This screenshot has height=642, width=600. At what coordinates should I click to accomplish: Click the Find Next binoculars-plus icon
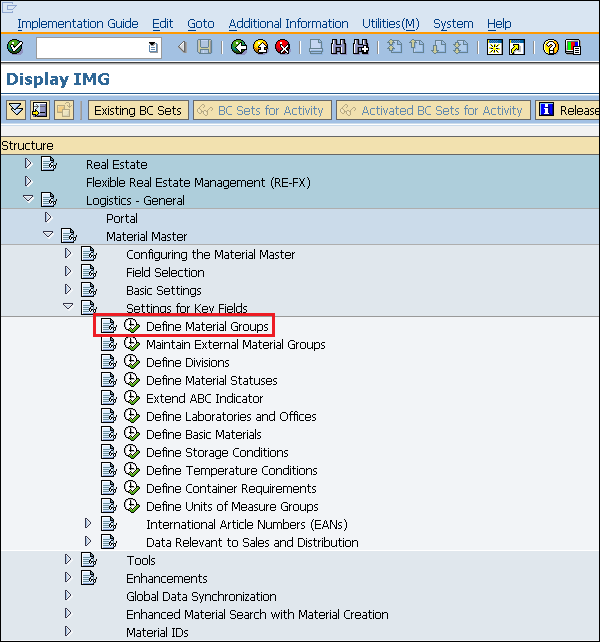(360, 47)
